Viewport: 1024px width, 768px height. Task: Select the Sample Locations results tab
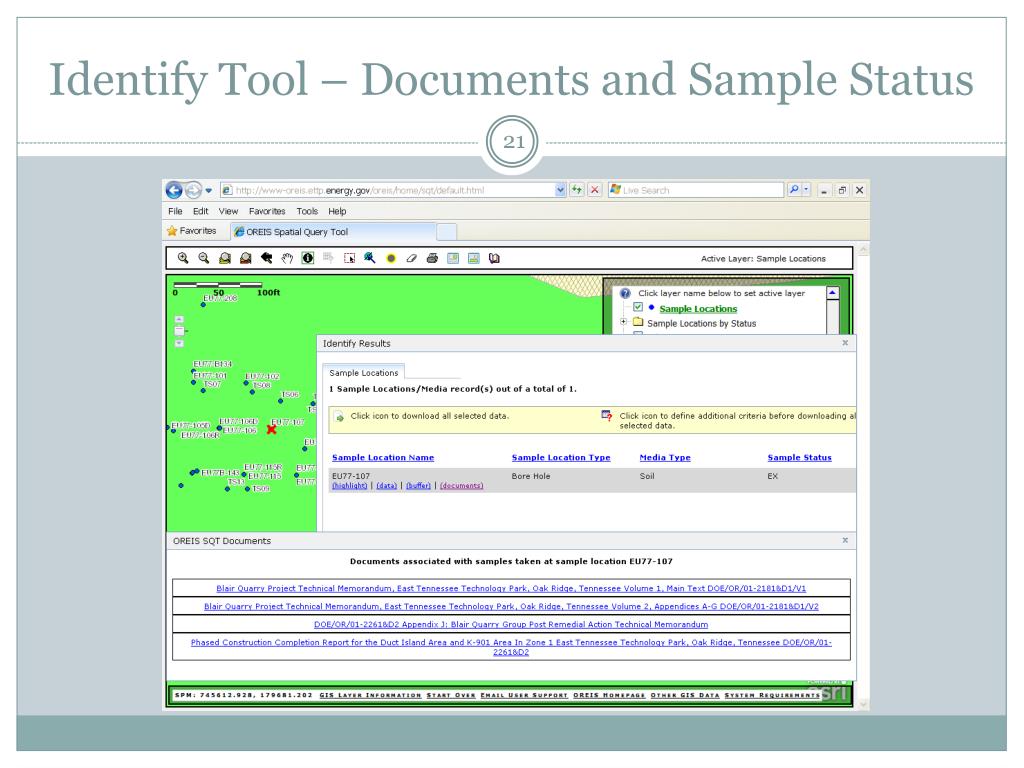[364, 372]
